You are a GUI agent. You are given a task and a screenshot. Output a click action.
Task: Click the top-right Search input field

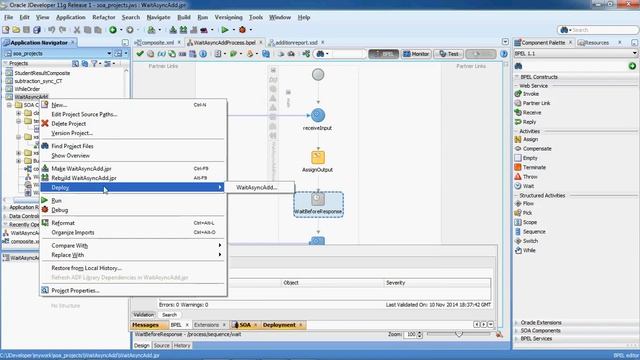[603, 30]
